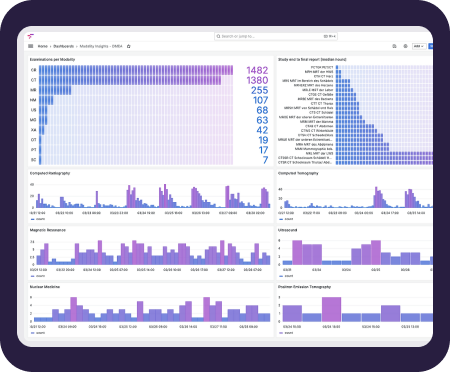Select the SC modality label
This screenshot has width=450, height=372.
[x=33, y=160]
